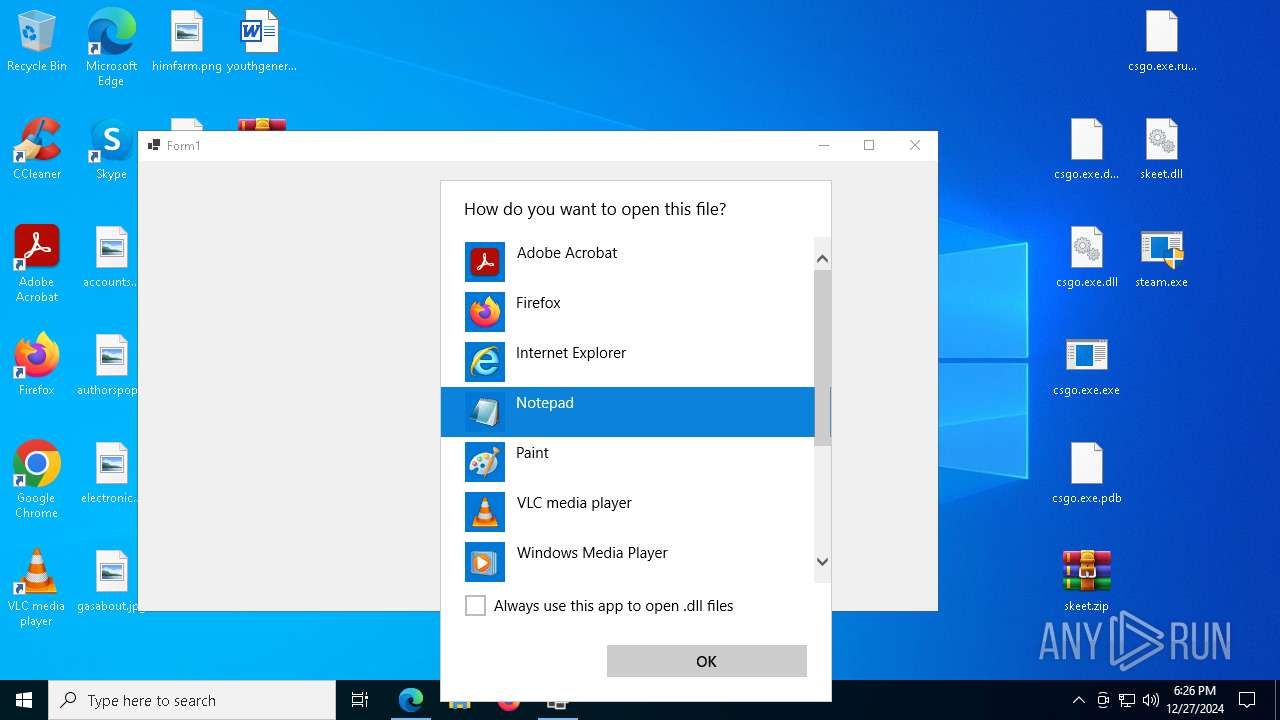The image size is (1280, 720).
Task: Select the highlighted Notepad entry
Action: [628, 412]
